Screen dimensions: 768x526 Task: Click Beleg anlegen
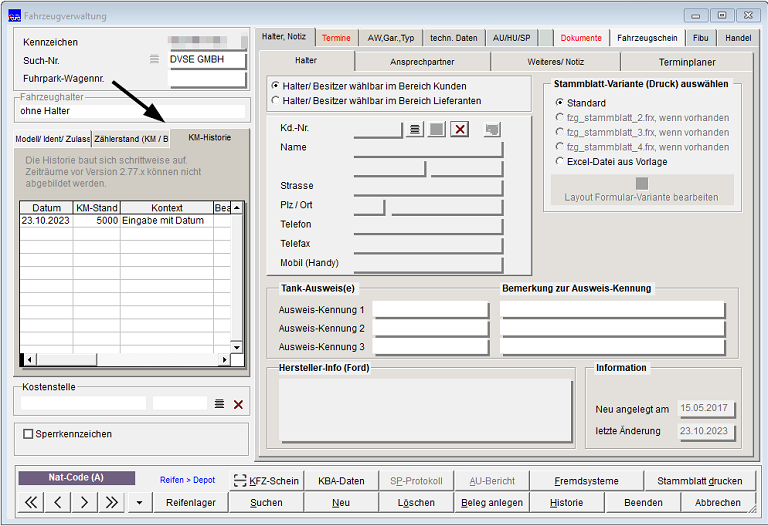492,502
